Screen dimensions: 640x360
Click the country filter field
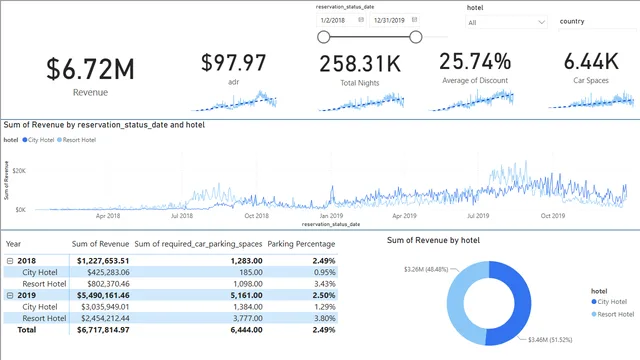coord(597,29)
